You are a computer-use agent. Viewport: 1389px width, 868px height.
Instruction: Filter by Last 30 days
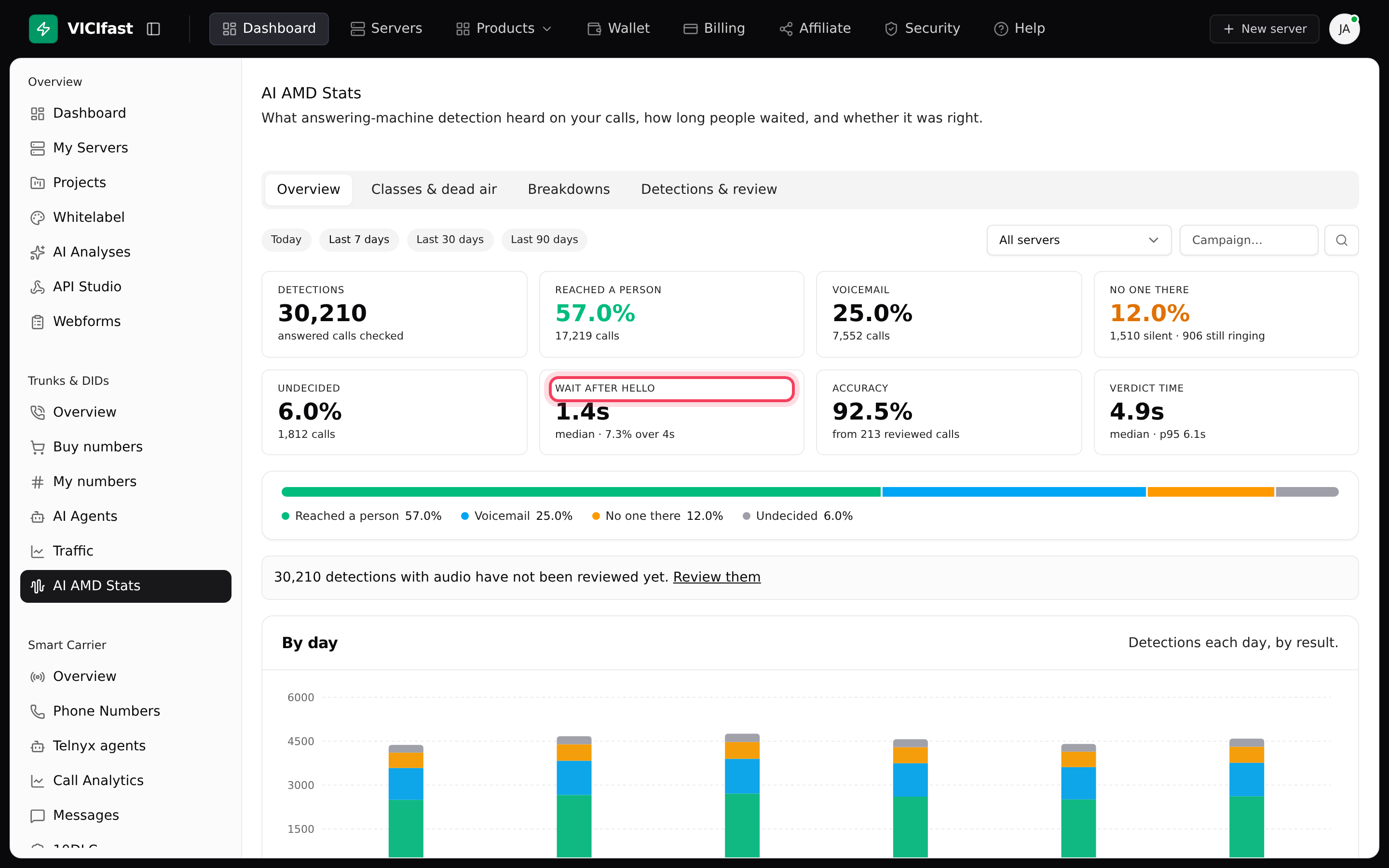point(450,239)
